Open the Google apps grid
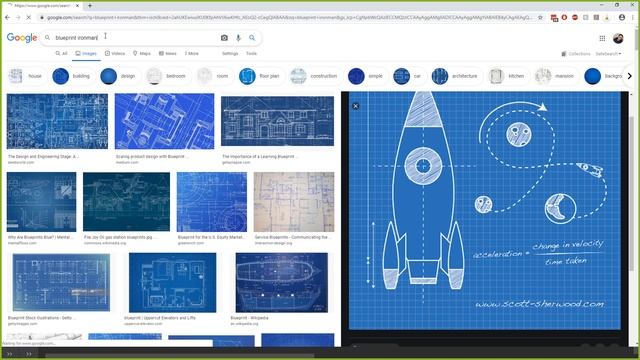This screenshot has height=360, width=640. [602, 38]
